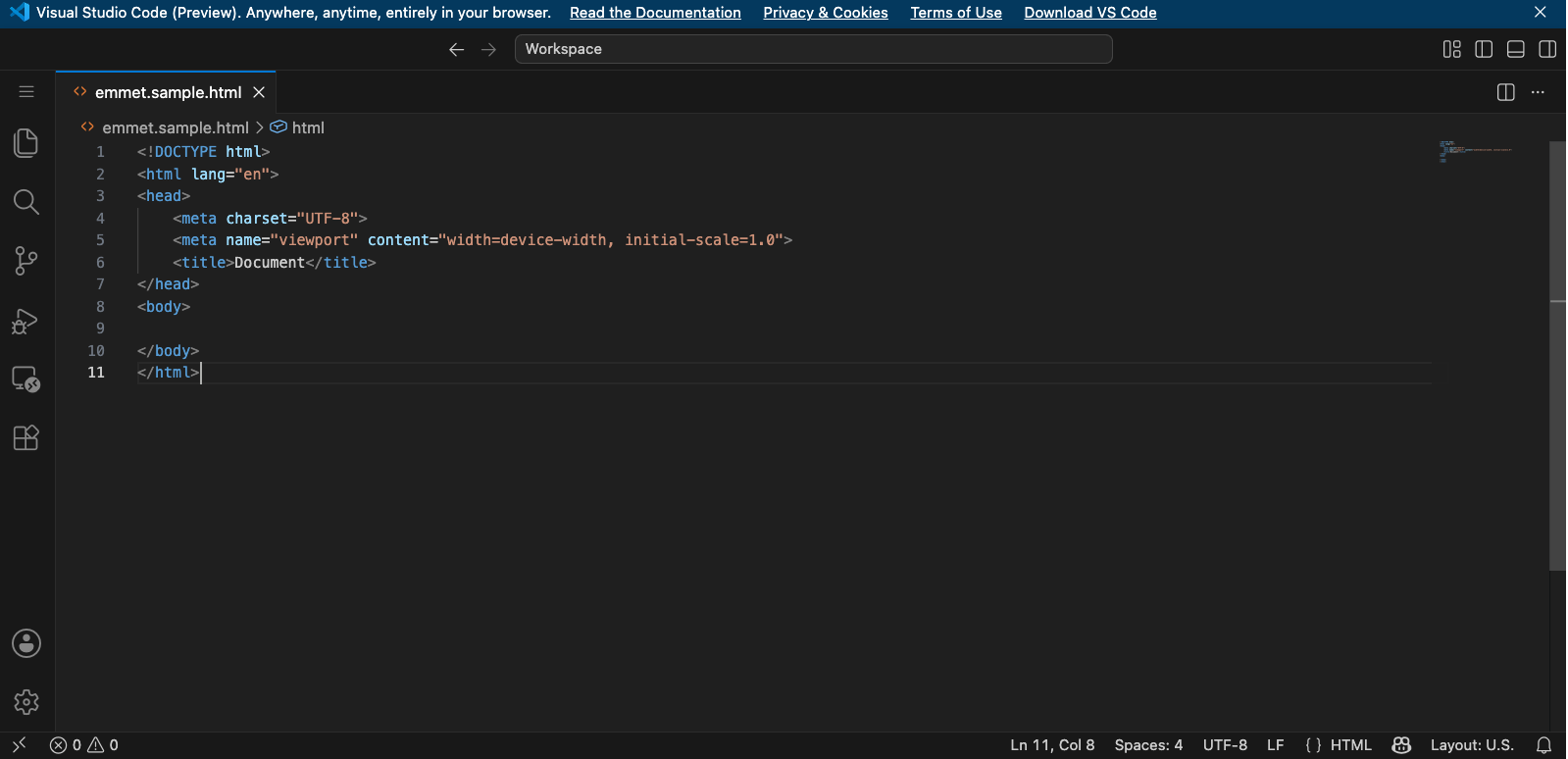The height and width of the screenshot is (759, 1568).
Task: Open the Explorer view
Action: 26,143
